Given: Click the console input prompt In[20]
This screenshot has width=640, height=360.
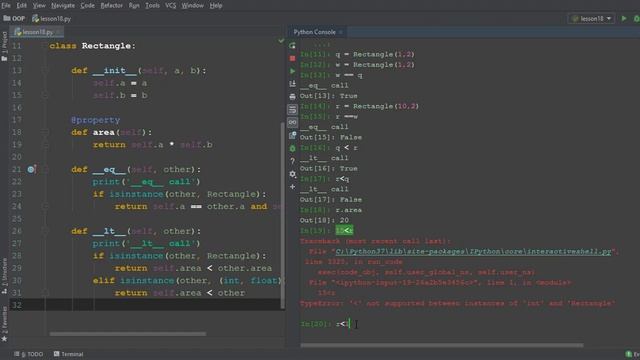Looking at the screenshot, I should pyautogui.click(x=316, y=324).
